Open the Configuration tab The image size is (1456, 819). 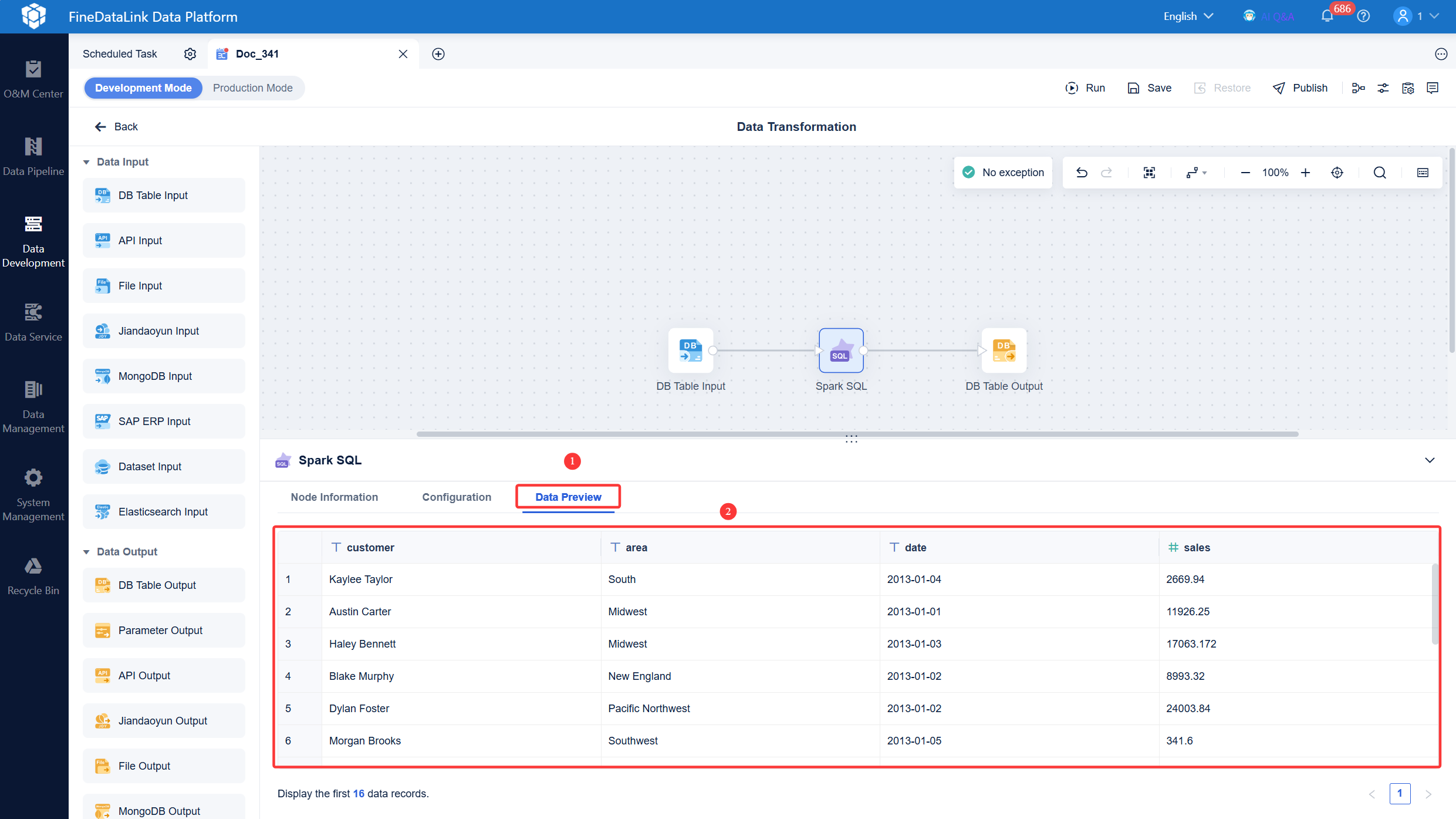click(x=457, y=497)
